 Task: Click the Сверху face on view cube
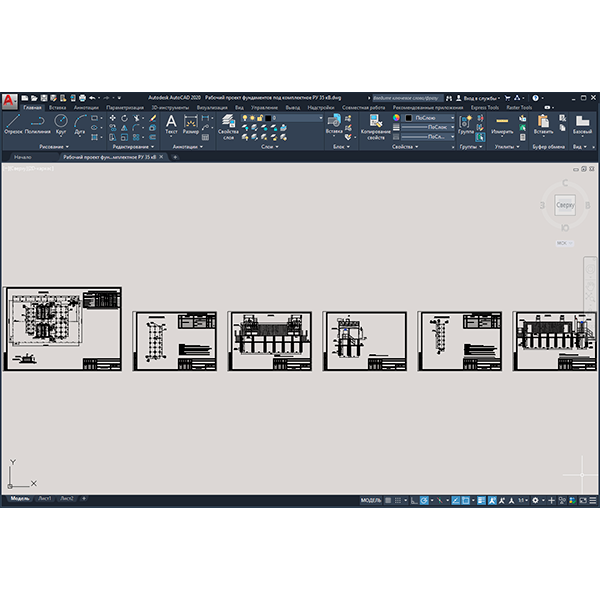click(565, 205)
